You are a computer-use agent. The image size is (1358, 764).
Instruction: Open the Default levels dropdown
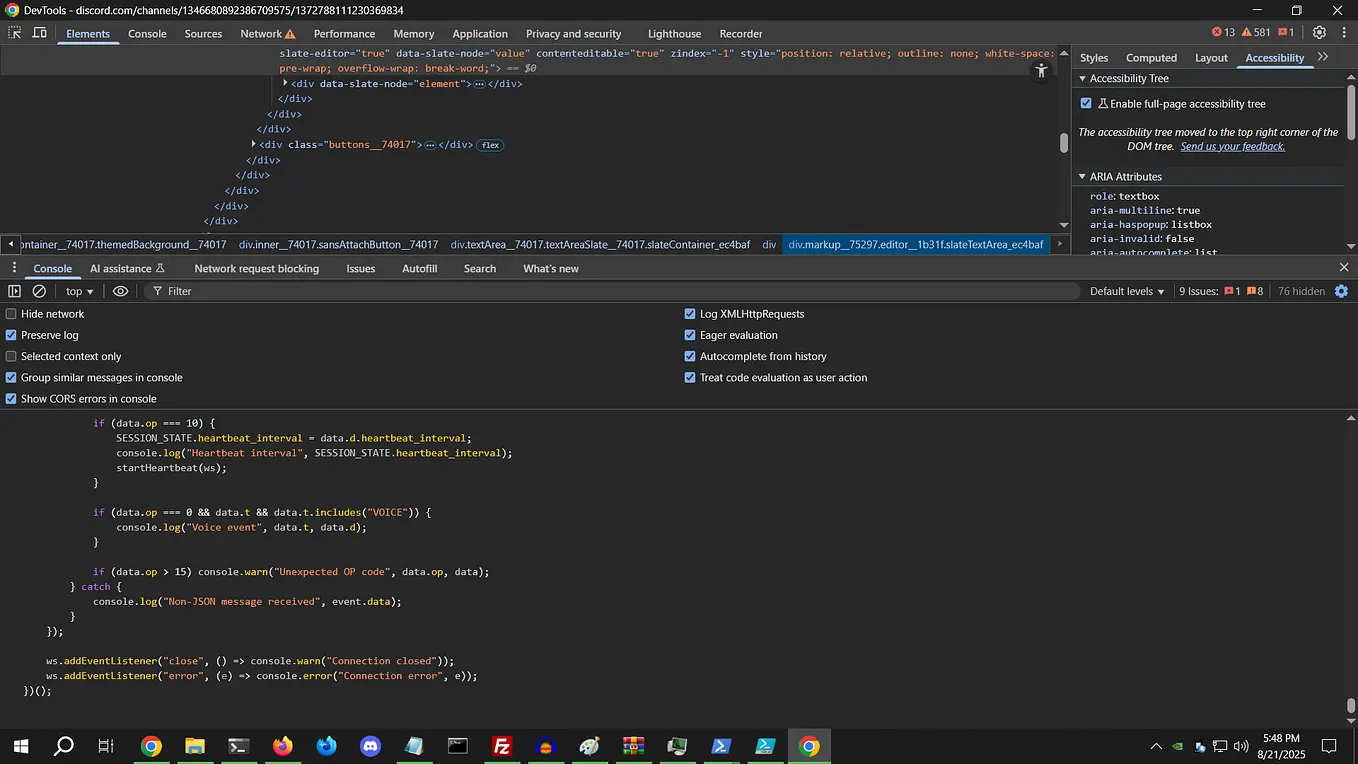click(x=1127, y=291)
